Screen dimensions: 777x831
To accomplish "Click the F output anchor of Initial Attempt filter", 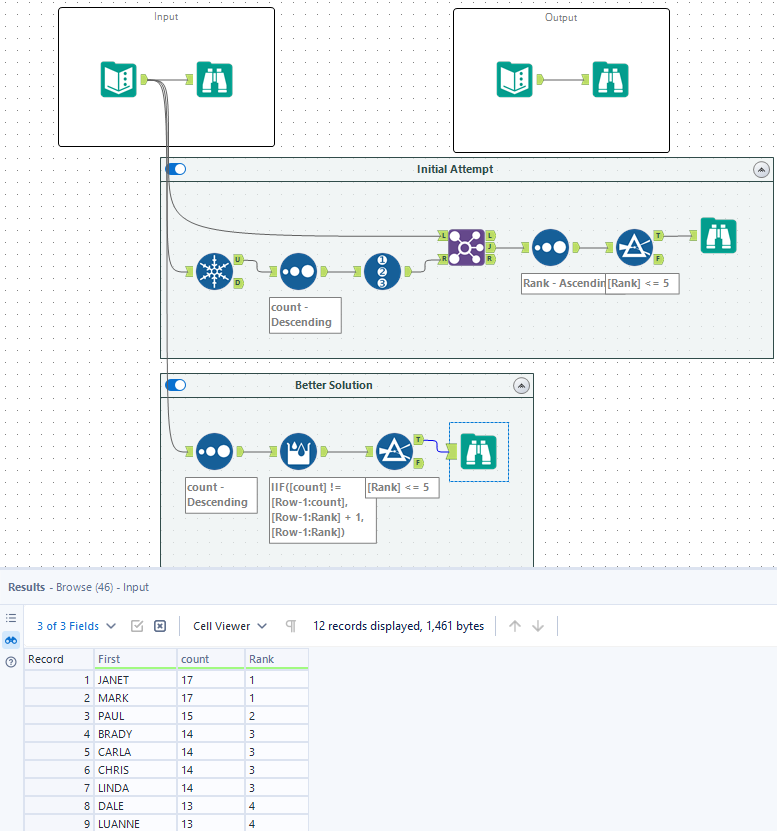I will pos(659,259).
